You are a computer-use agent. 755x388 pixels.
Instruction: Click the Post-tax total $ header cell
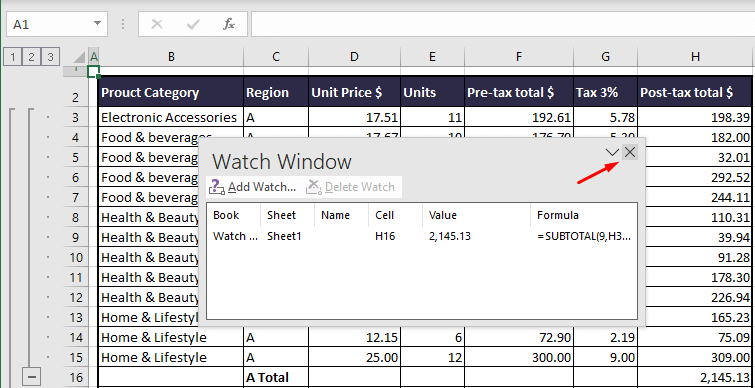point(695,92)
